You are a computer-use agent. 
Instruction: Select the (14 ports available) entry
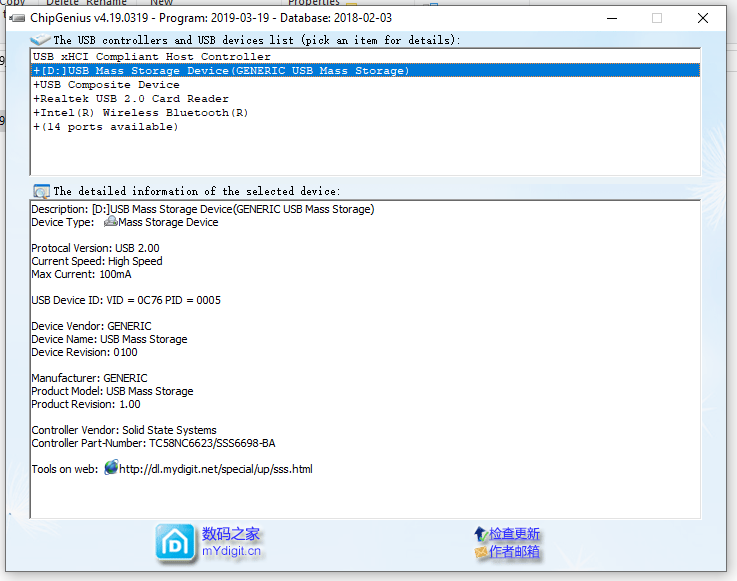365,127
